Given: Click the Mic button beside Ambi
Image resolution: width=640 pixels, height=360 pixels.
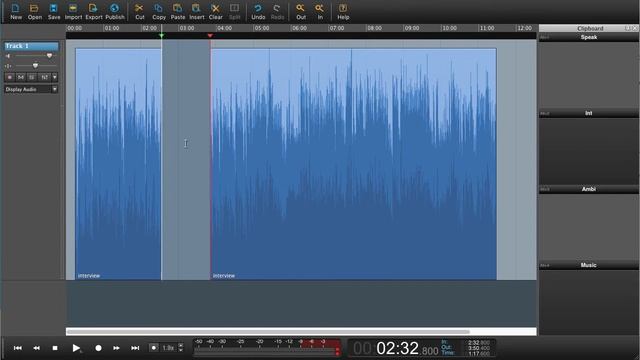Looking at the screenshot, I should 544,189.
